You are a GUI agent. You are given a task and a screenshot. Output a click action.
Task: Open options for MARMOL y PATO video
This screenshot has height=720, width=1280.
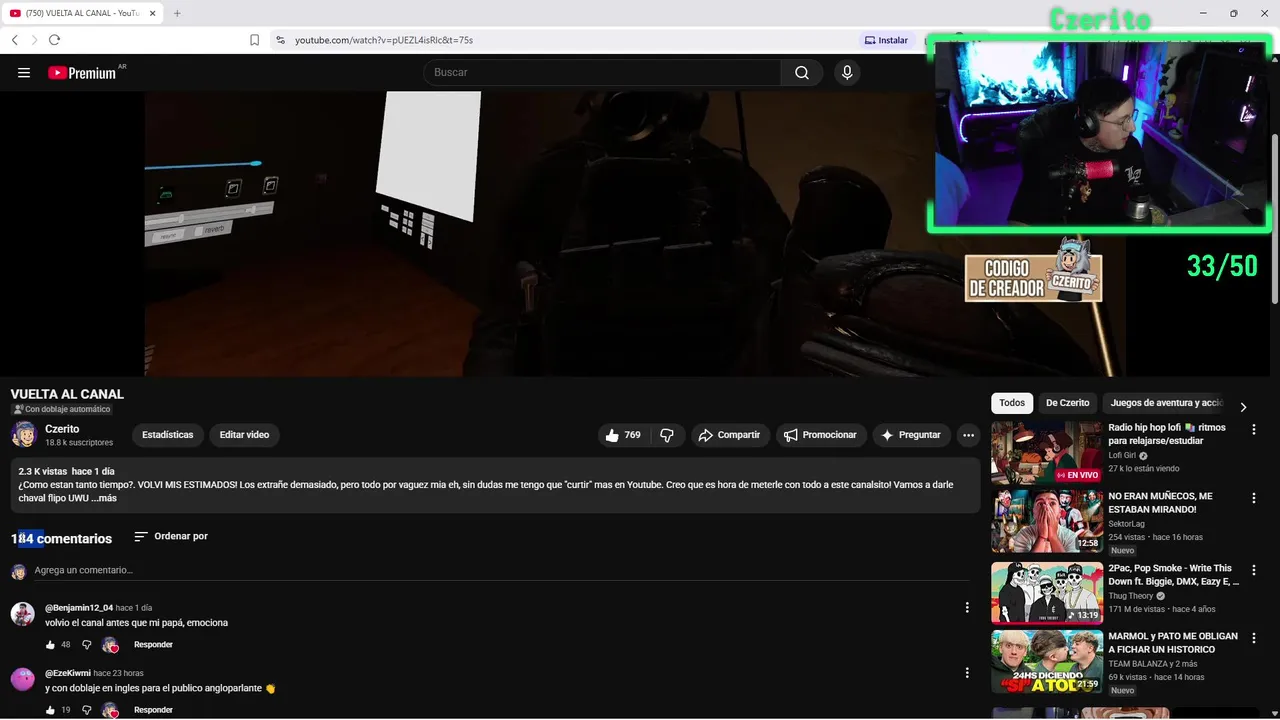click(x=1254, y=638)
